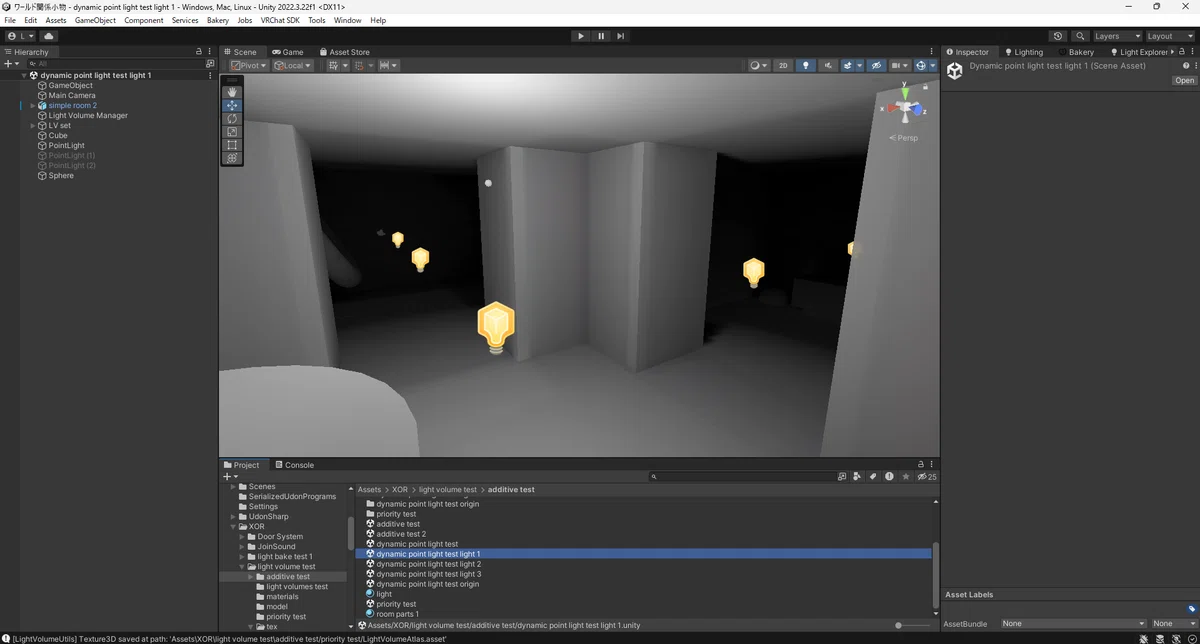The width and height of the screenshot is (1200, 644).
Task: Open Hierarchy panel options menu
Action: tap(209, 51)
